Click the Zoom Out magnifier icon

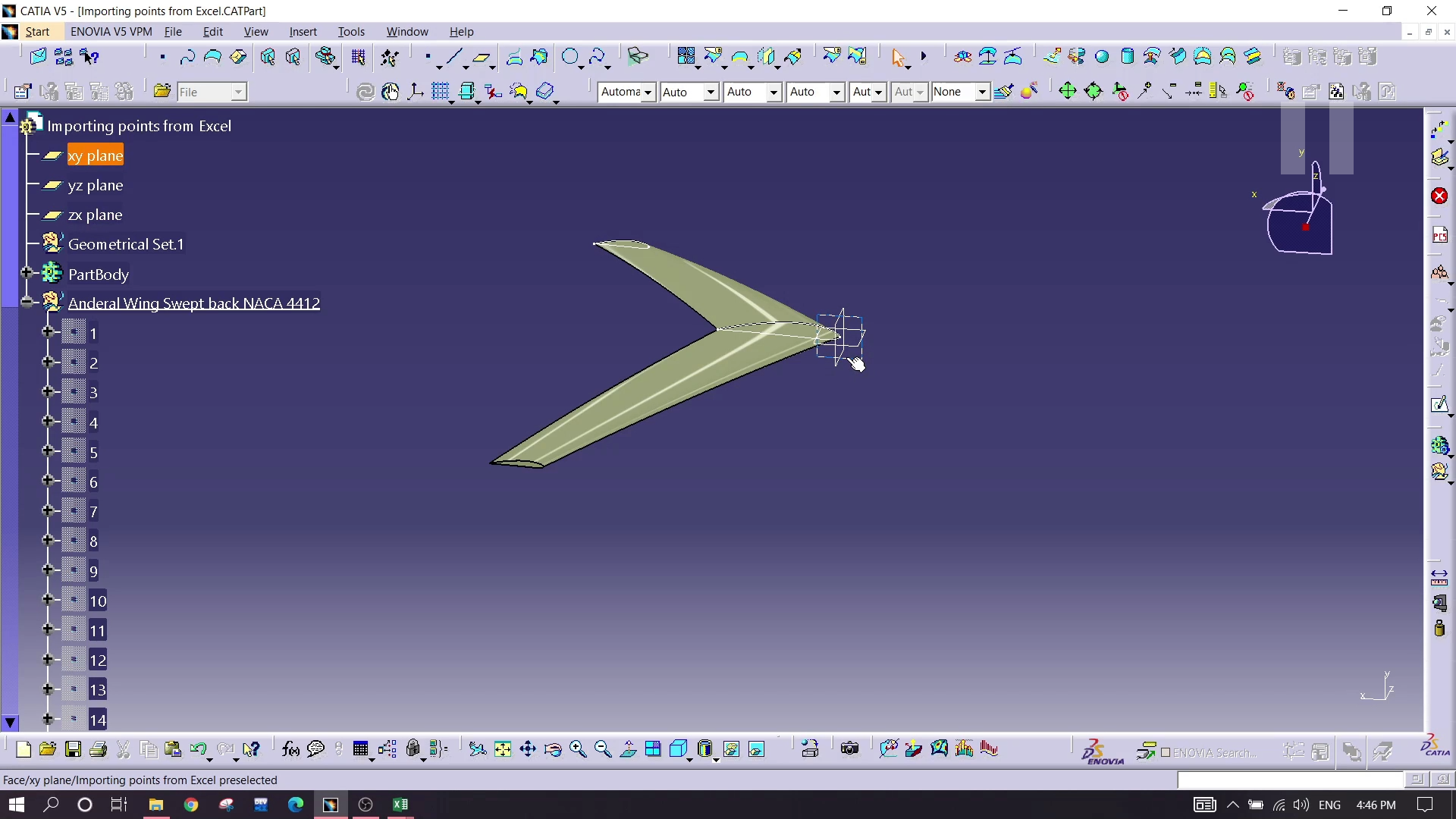603,749
